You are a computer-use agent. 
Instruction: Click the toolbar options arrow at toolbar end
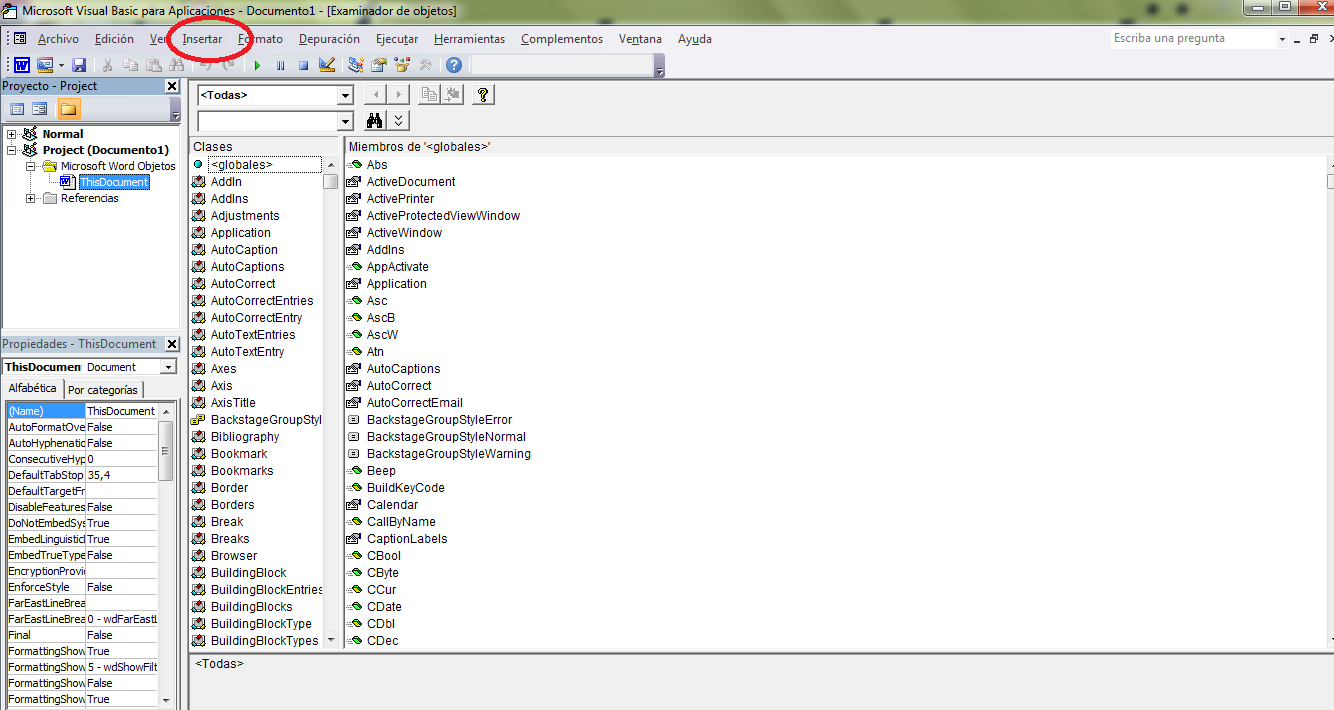tap(659, 68)
